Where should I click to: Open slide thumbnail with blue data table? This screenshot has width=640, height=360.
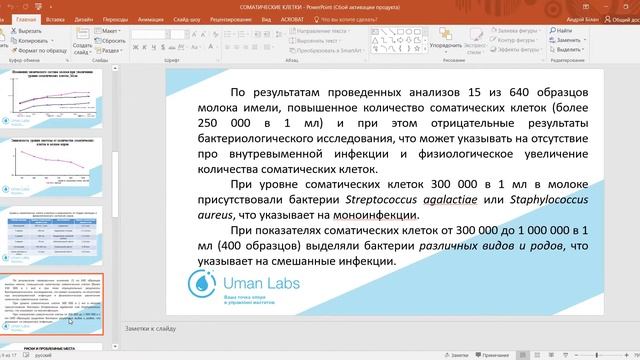point(51,236)
